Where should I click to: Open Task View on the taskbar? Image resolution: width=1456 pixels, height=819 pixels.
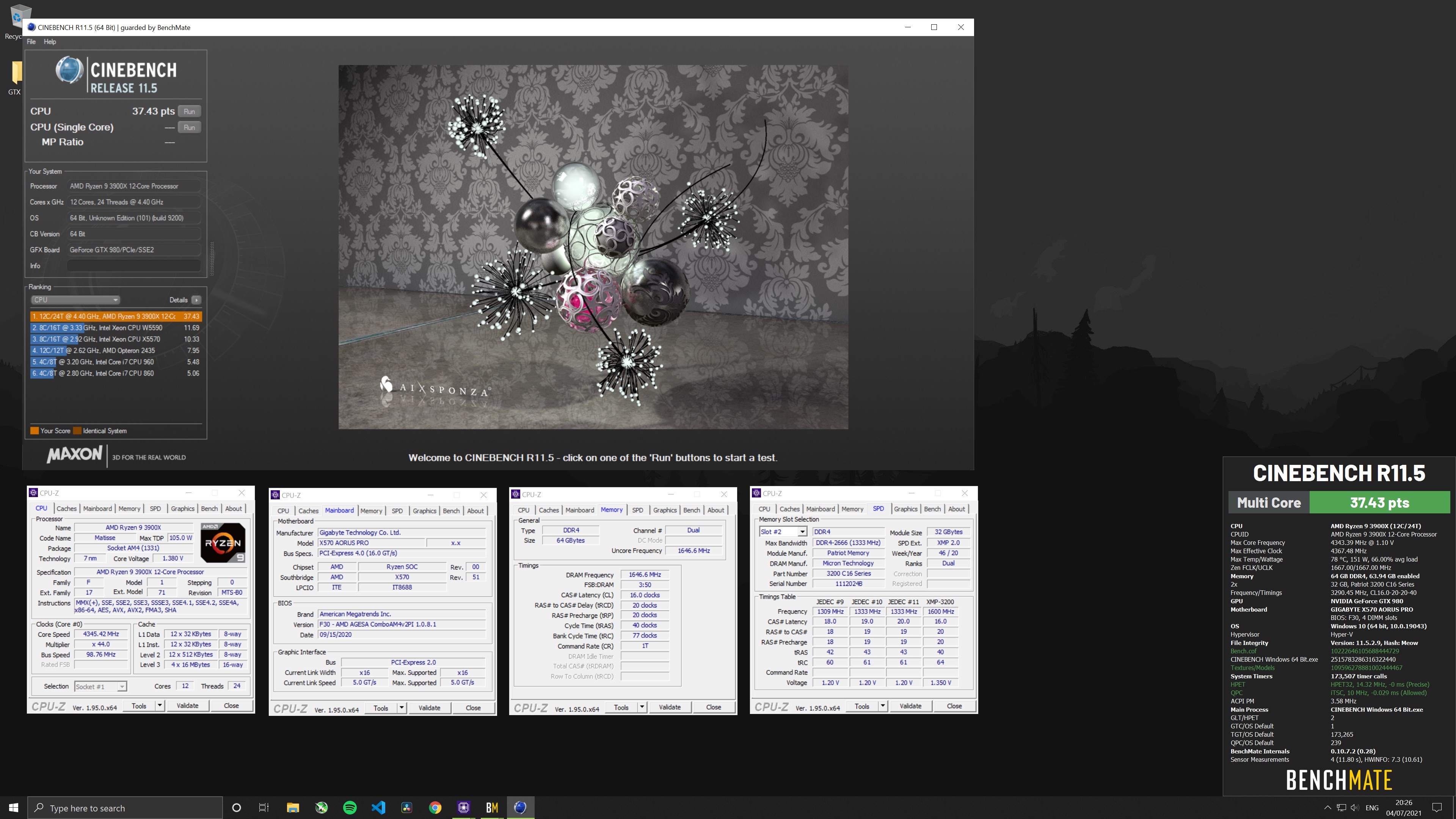[264, 808]
